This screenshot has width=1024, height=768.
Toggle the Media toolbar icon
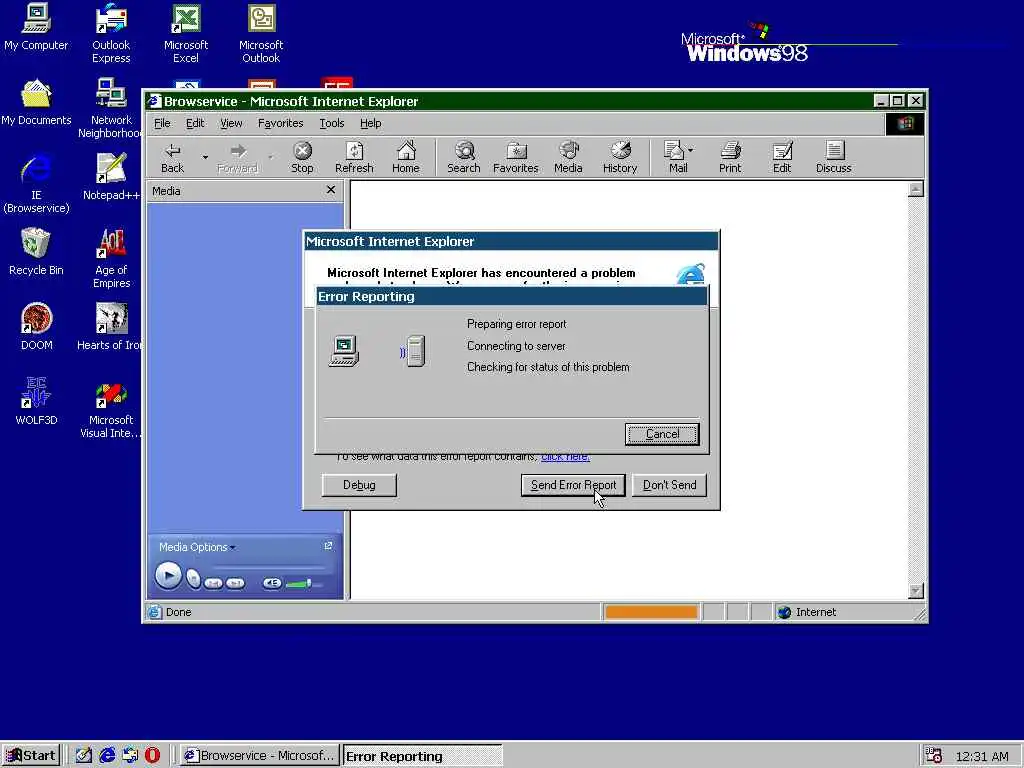click(568, 158)
